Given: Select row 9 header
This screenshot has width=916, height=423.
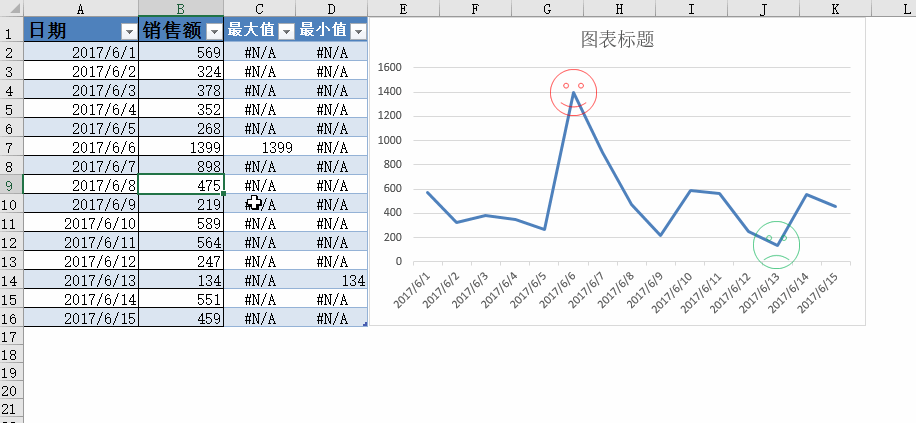Looking at the screenshot, I should coord(11,185).
